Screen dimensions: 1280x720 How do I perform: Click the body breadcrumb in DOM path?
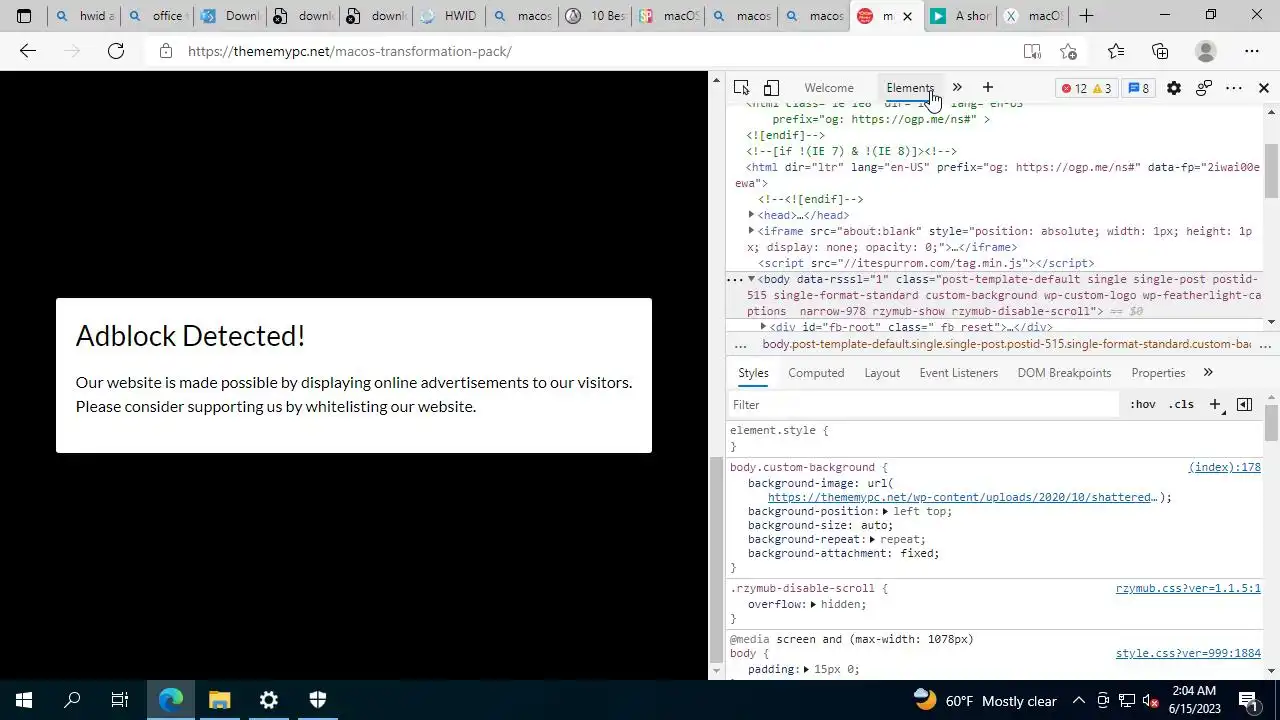[x=1006, y=344]
